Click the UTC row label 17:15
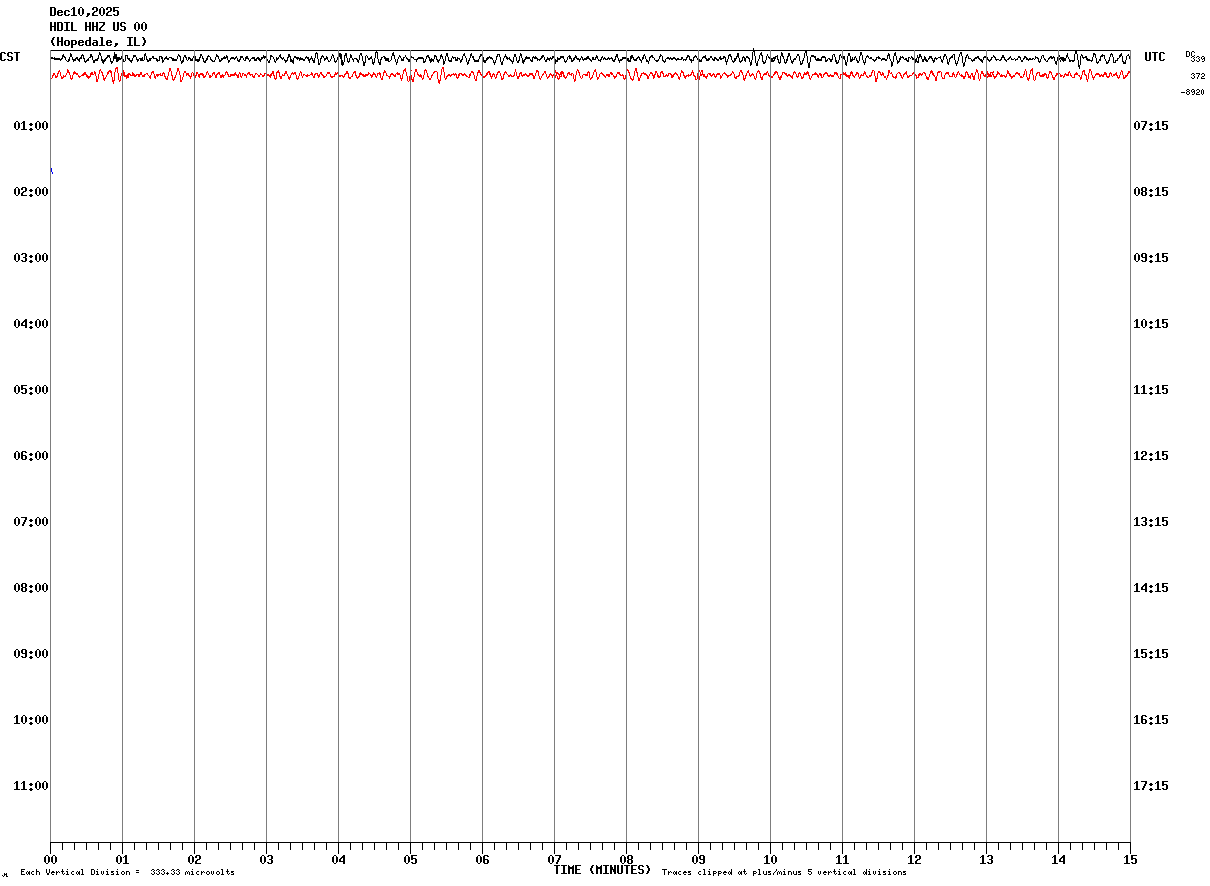The width and height of the screenshot is (1210, 886). click(1150, 786)
